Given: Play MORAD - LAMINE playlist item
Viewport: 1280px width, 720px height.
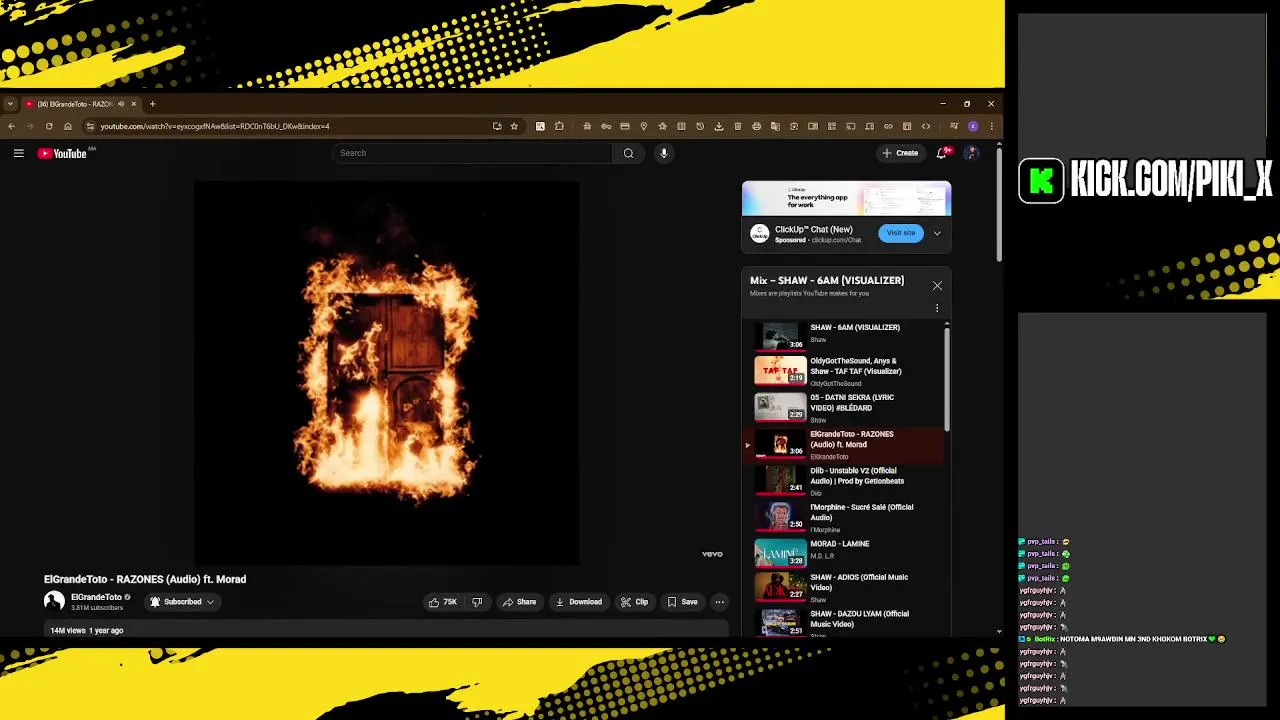Looking at the screenshot, I should click(x=845, y=552).
